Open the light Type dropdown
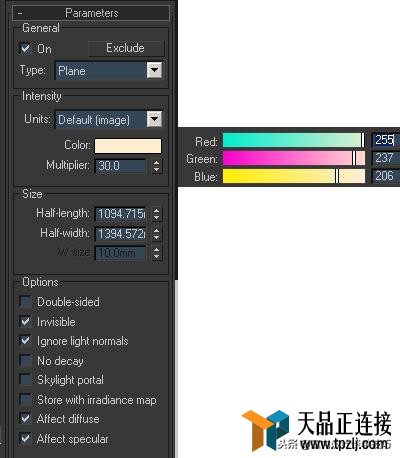Image resolution: width=400 pixels, height=458 pixels. (109, 71)
